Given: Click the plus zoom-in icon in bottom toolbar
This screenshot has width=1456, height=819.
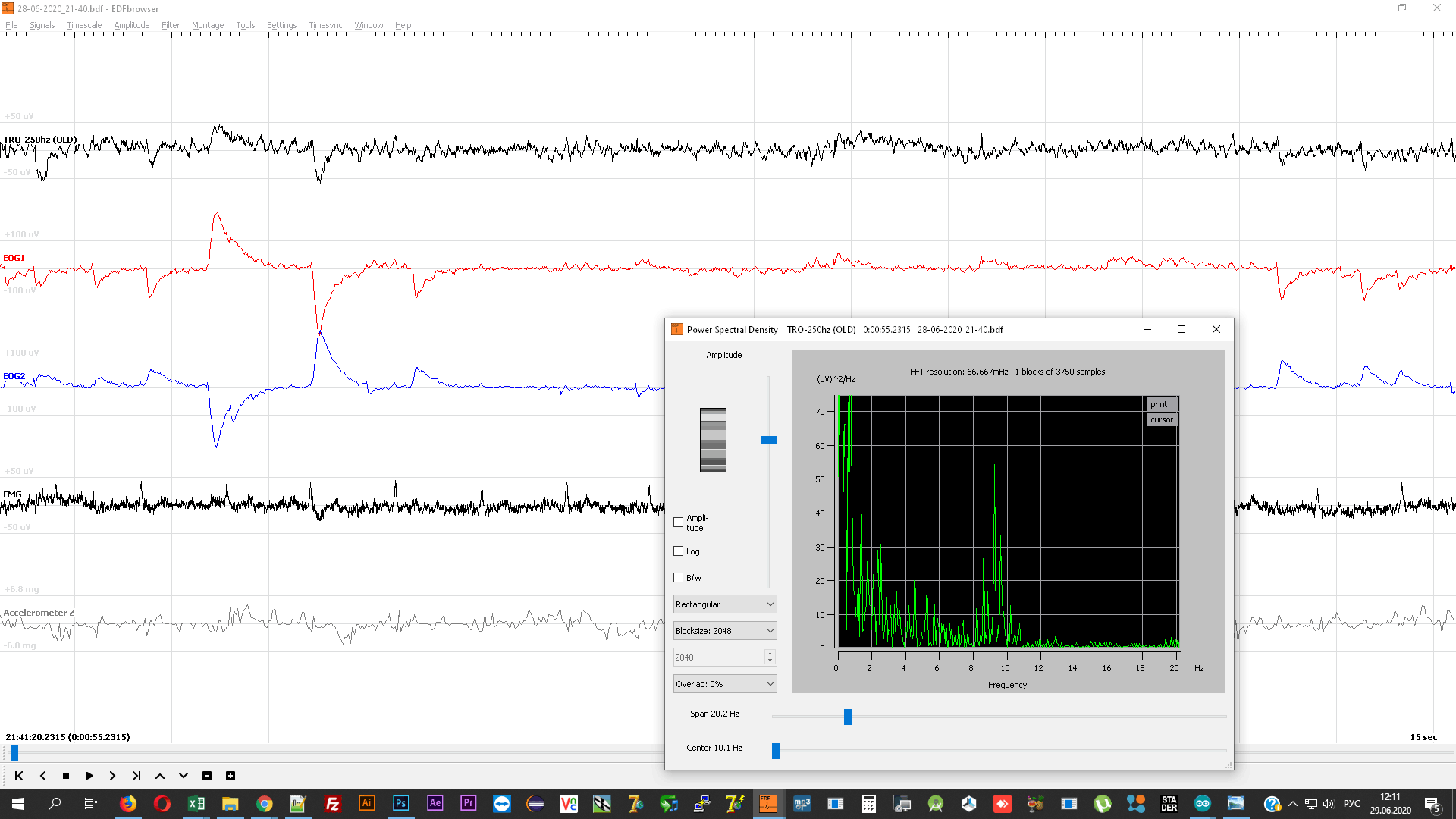Looking at the screenshot, I should (231, 776).
